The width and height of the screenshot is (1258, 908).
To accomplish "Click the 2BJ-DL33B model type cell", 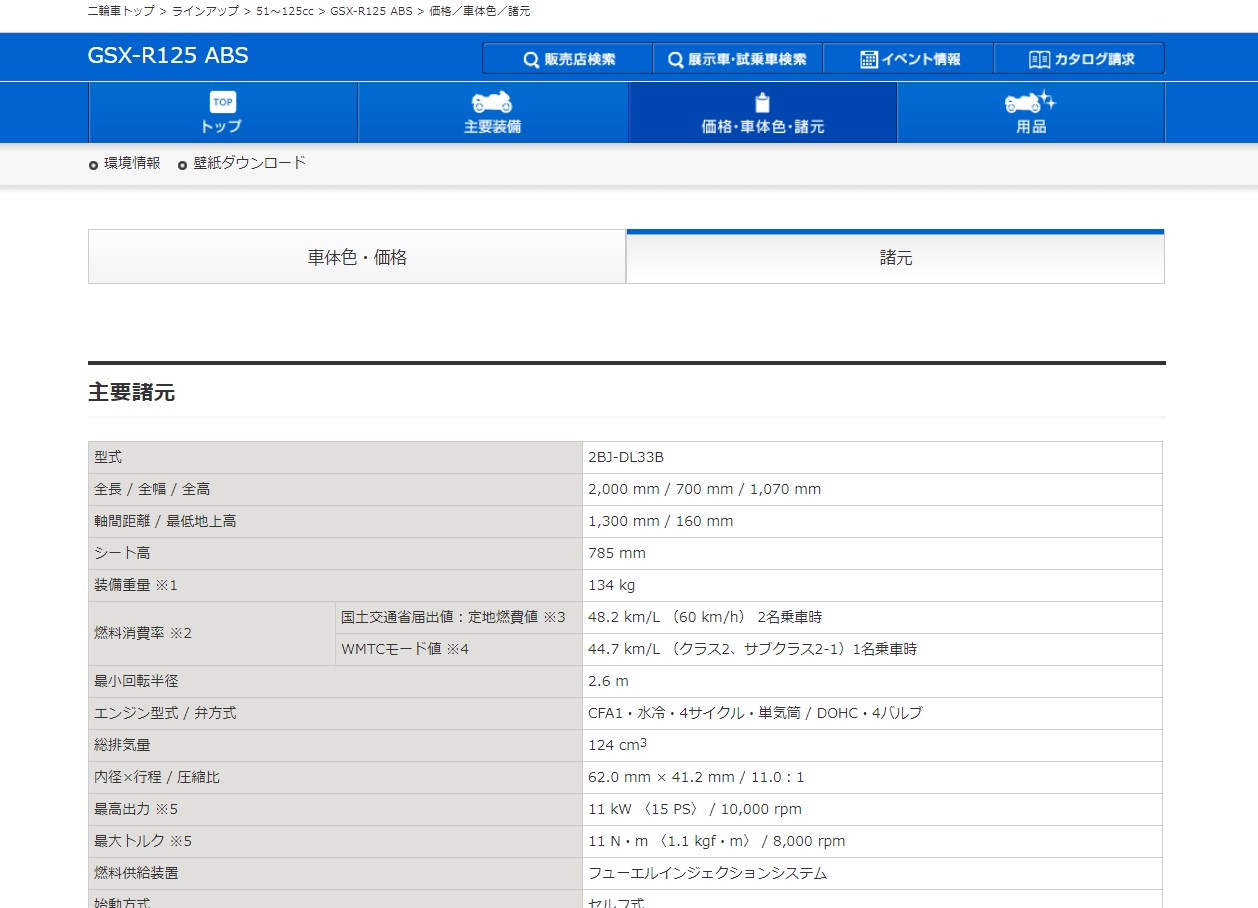I will pos(626,457).
